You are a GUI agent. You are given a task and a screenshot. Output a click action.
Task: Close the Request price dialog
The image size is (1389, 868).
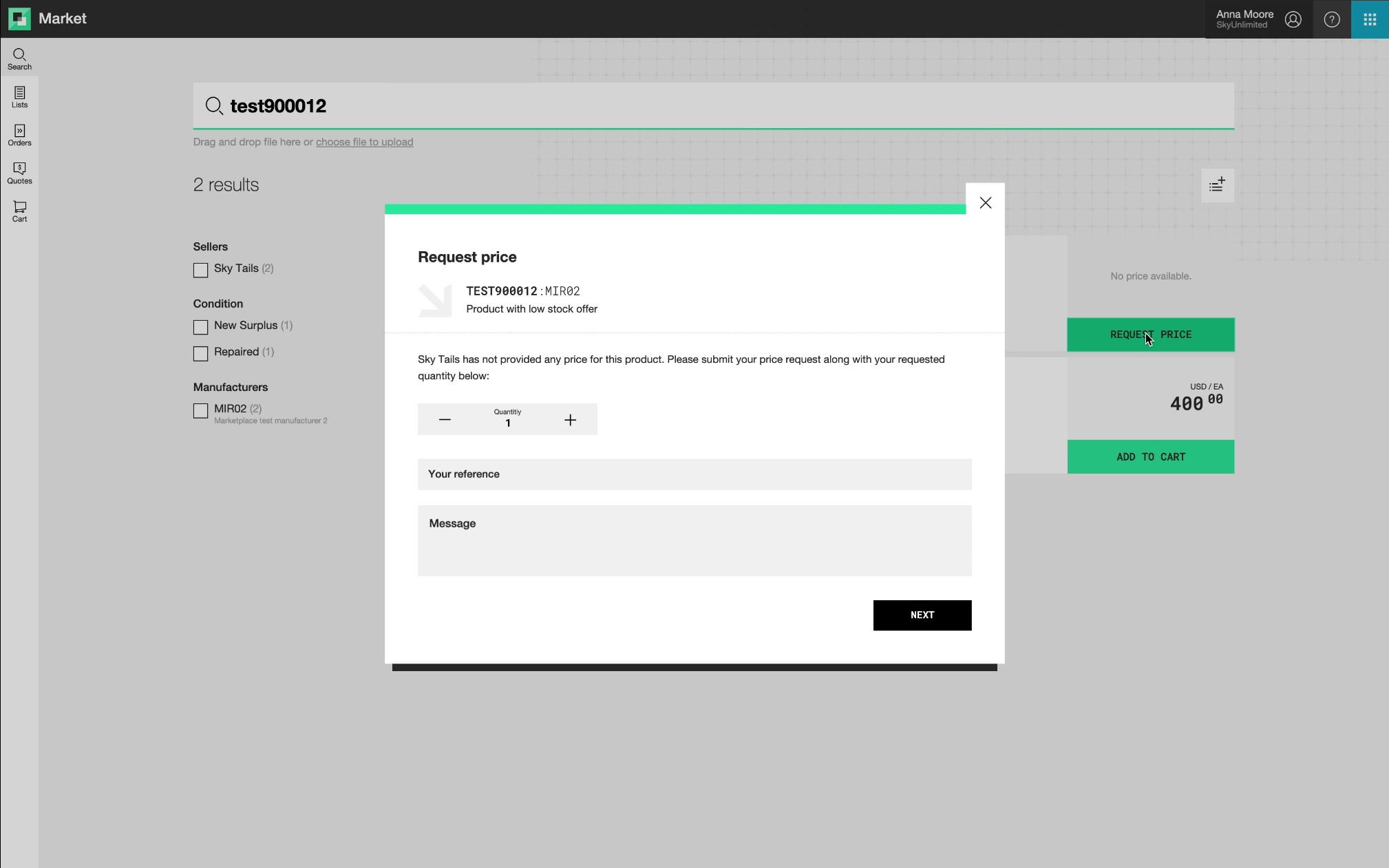985,202
